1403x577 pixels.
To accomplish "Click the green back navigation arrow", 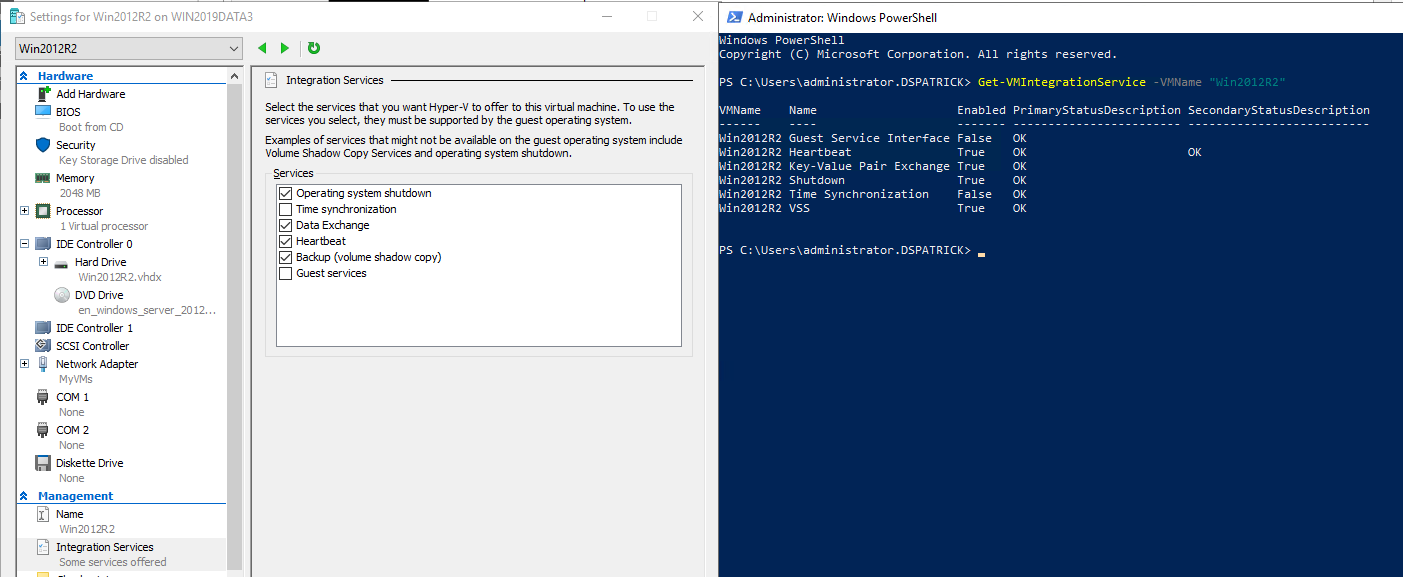I will 262,48.
